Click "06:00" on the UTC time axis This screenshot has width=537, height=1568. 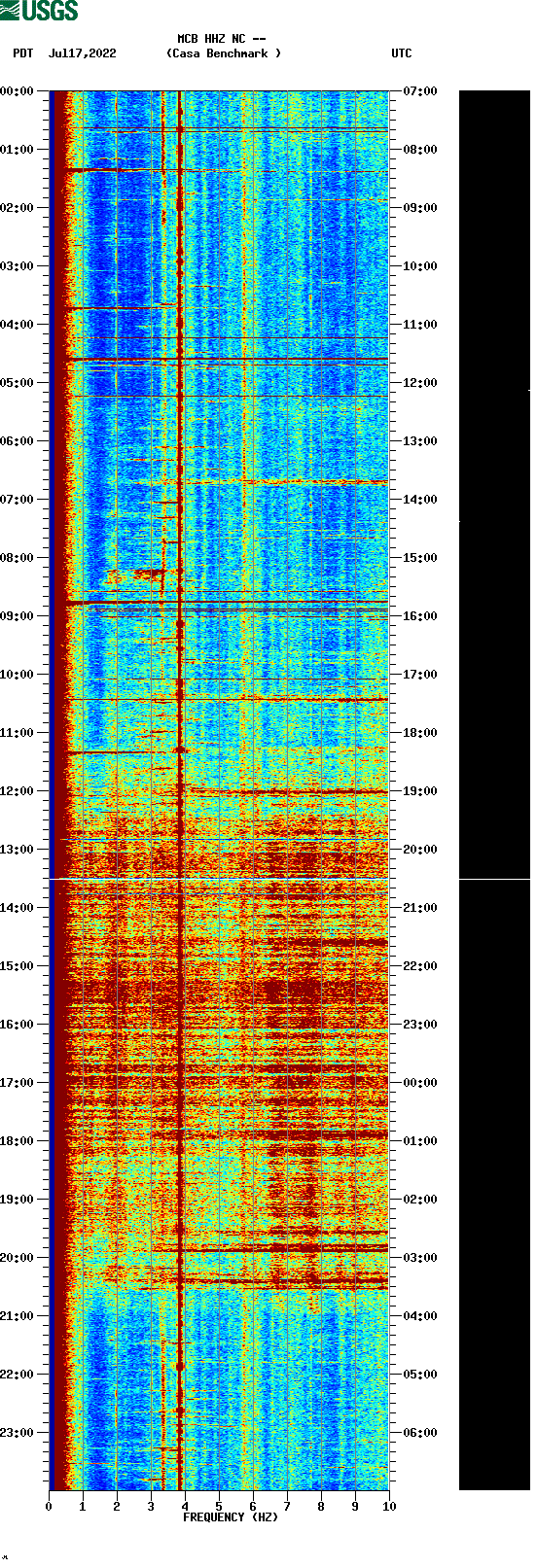[x=420, y=1433]
